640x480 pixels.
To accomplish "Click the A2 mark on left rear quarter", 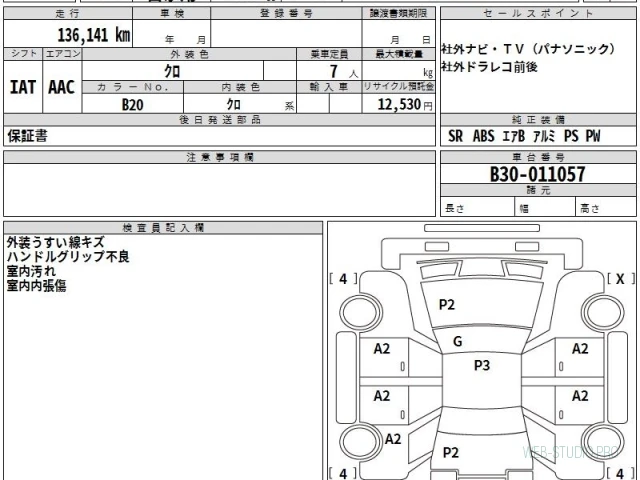I will [x=393, y=439].
